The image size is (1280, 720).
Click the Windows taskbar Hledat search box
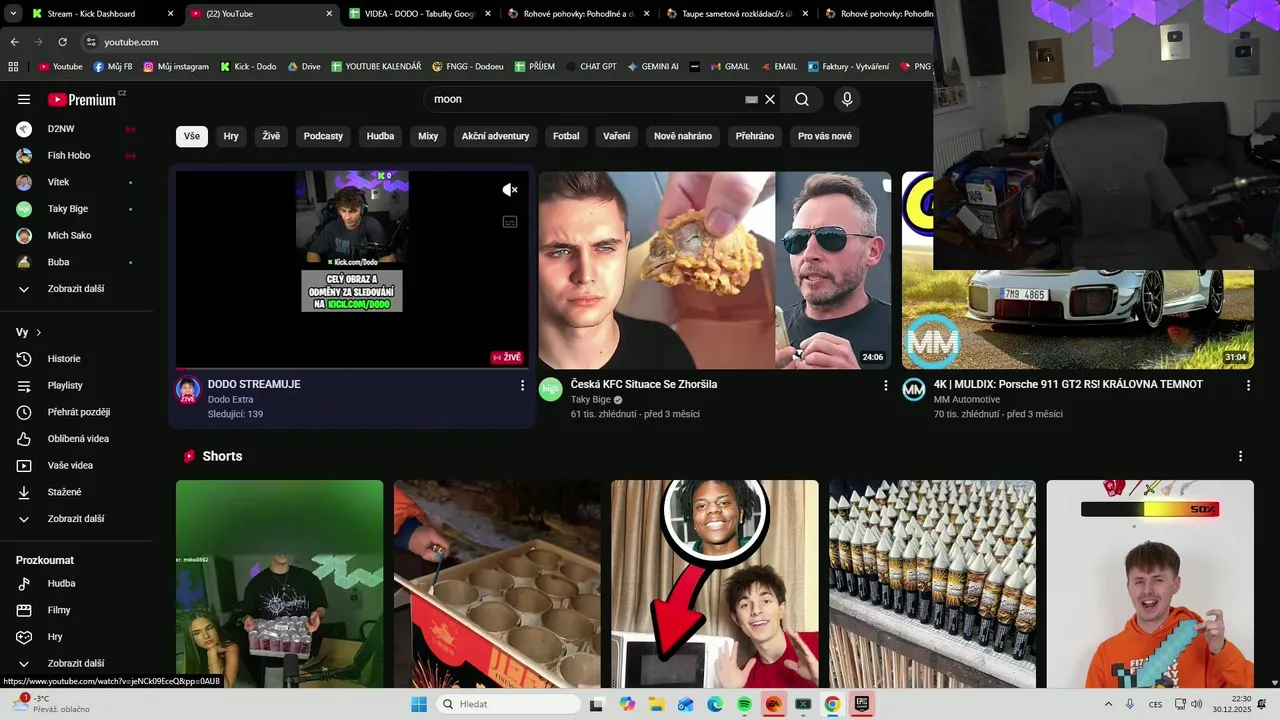[508, 704]
